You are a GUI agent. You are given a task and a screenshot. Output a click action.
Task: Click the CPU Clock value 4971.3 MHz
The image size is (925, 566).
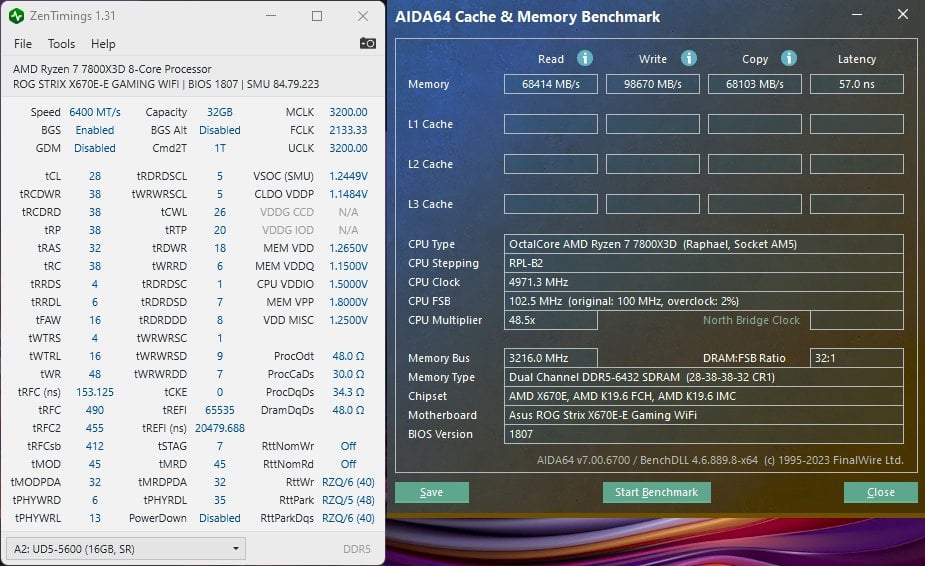[704, 282]
